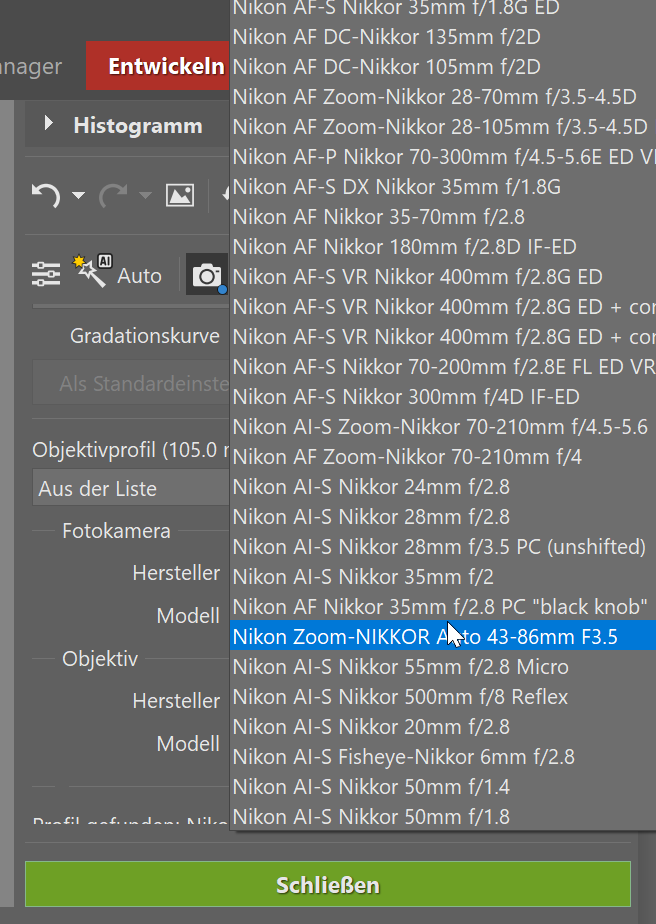656x924 pixels.
Task: Click the redo arrow icon
Action: coord(112,195)
